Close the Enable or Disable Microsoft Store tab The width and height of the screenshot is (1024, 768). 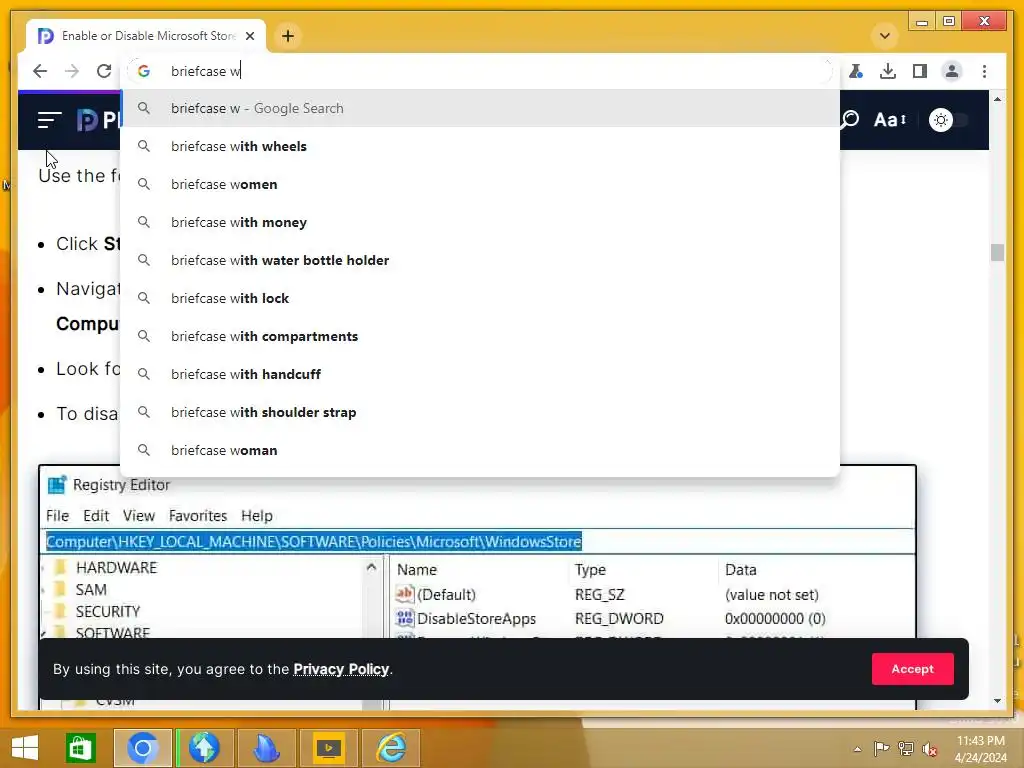pyautogui.click(x=250, y=36)
